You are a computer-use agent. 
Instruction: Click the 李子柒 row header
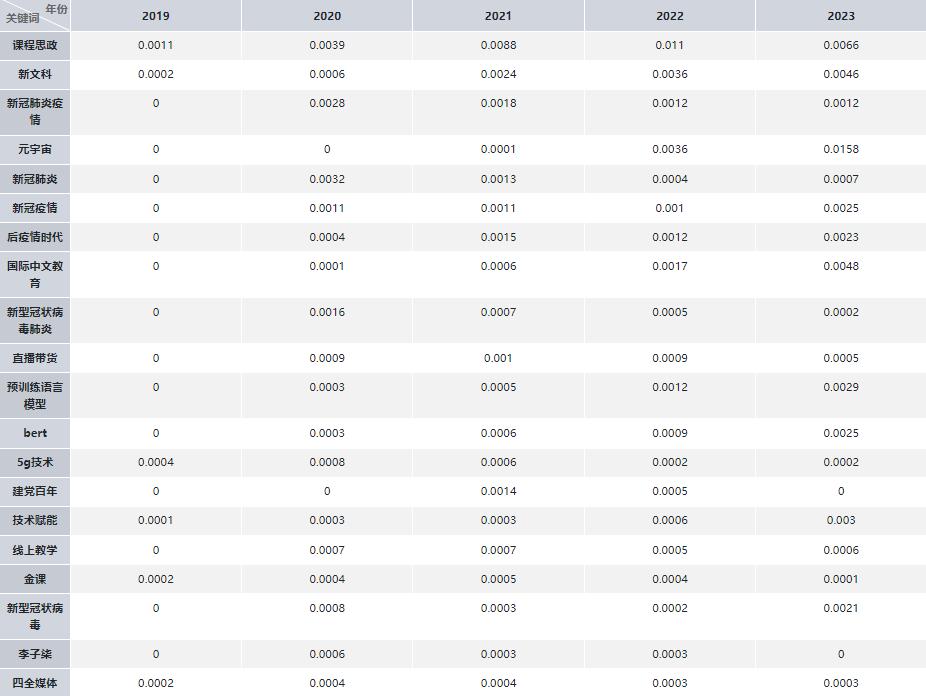35,654
